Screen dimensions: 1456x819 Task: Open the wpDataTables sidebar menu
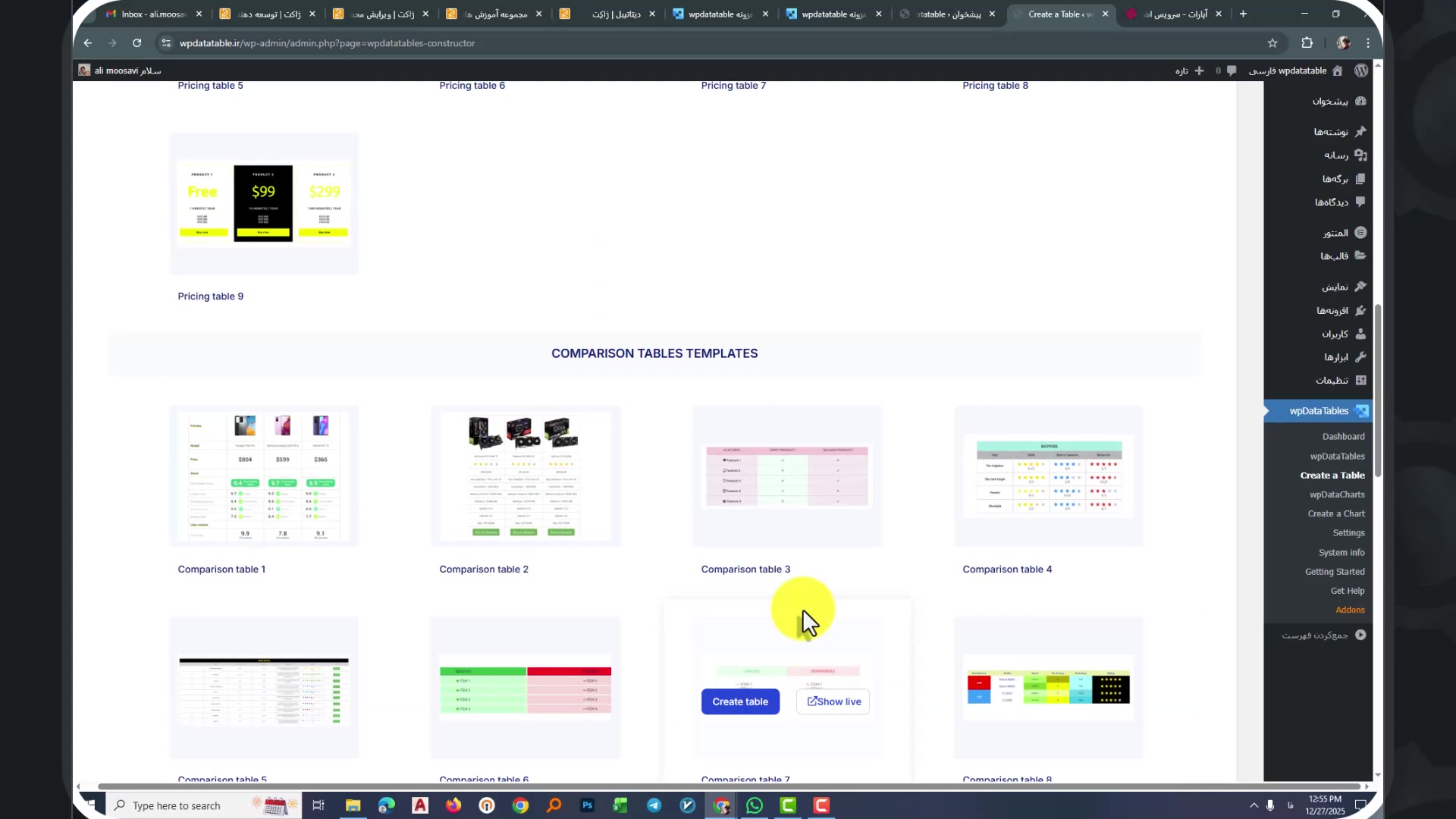pyautogui.click(x=1319, y=411)
